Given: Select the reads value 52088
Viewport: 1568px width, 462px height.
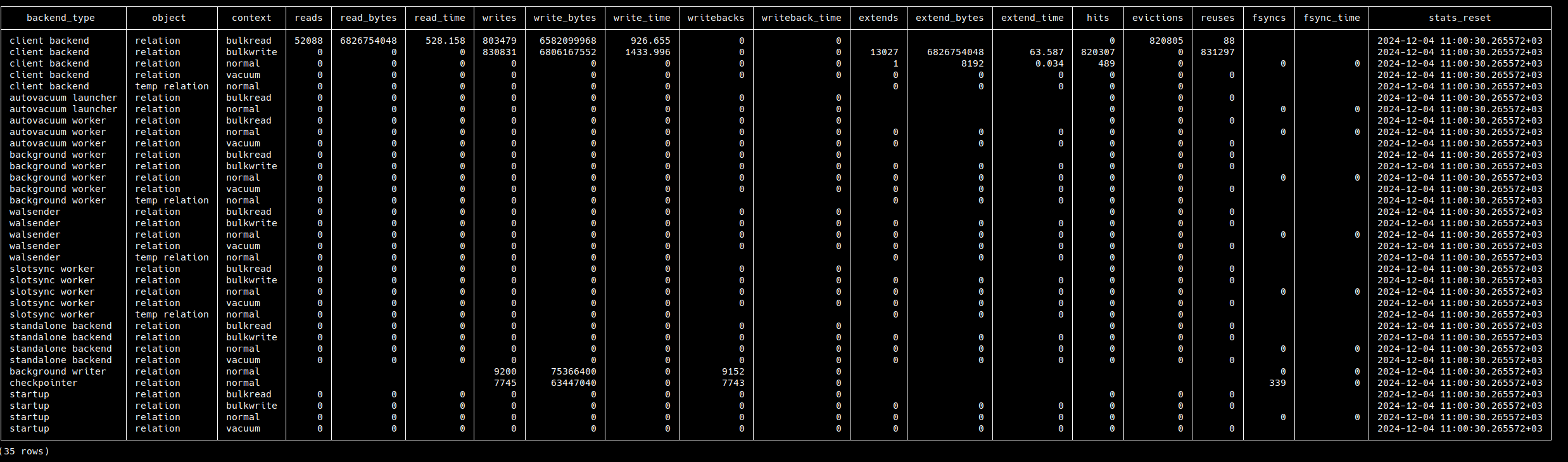Looking at the screenshot, I should pyautogui.click(x=308, y=41).
